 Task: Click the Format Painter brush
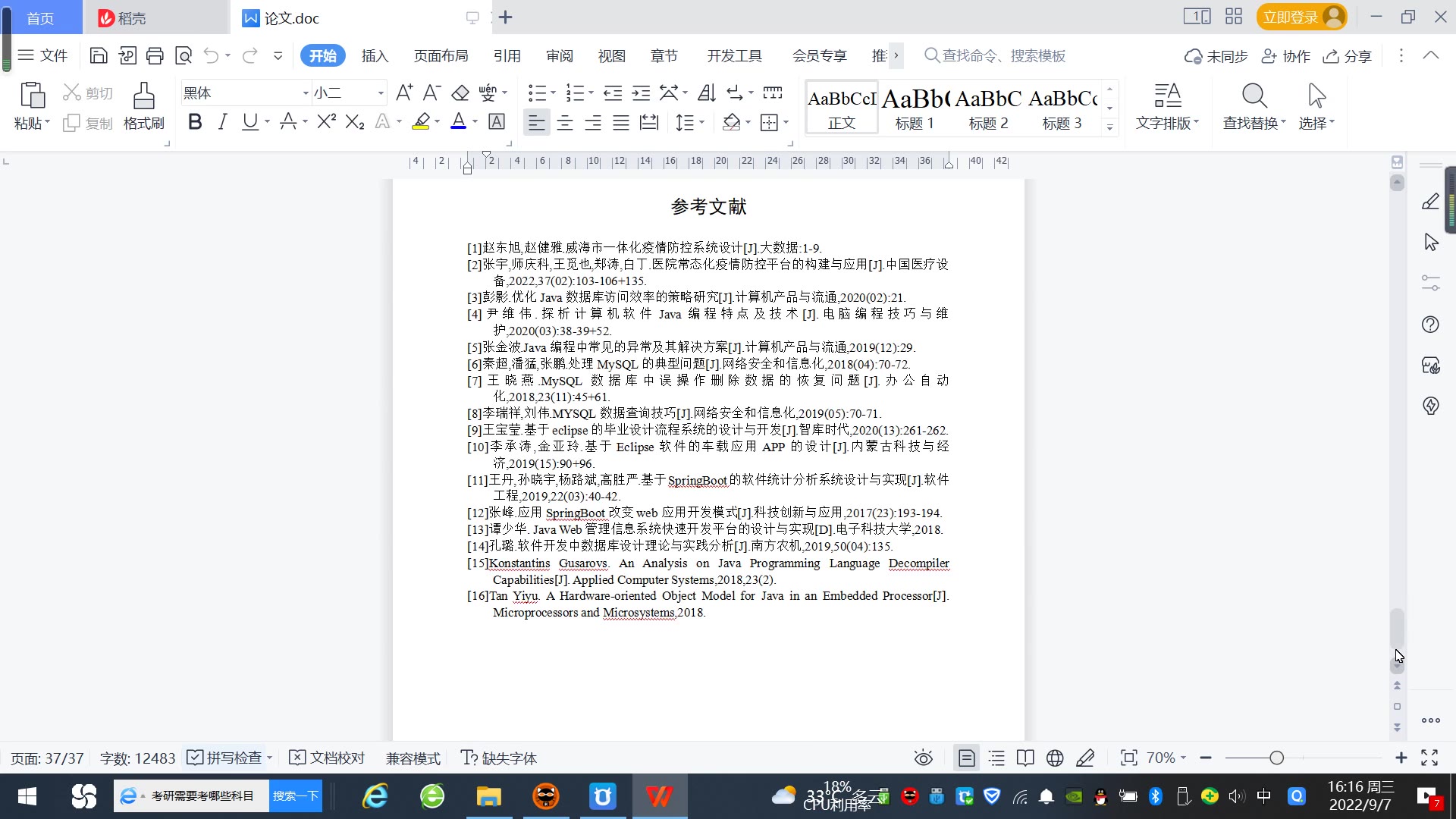143,106
